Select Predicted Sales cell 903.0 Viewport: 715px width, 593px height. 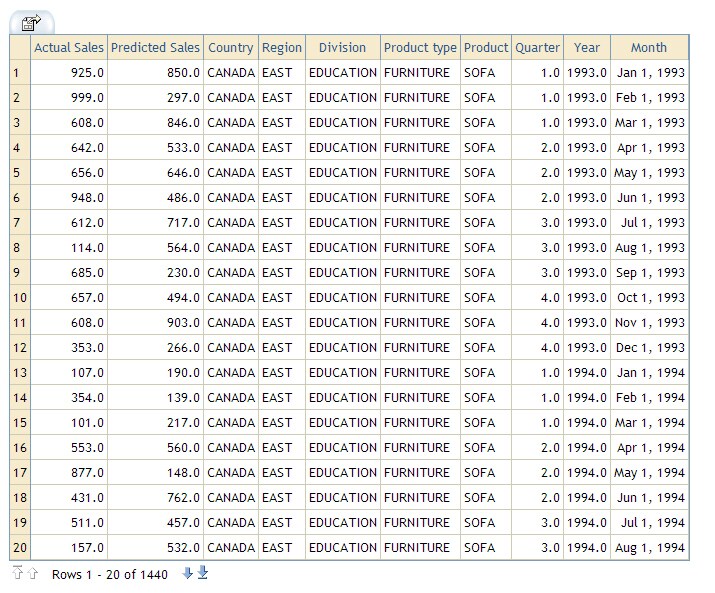pyautogui.click(x=155, y=323)
